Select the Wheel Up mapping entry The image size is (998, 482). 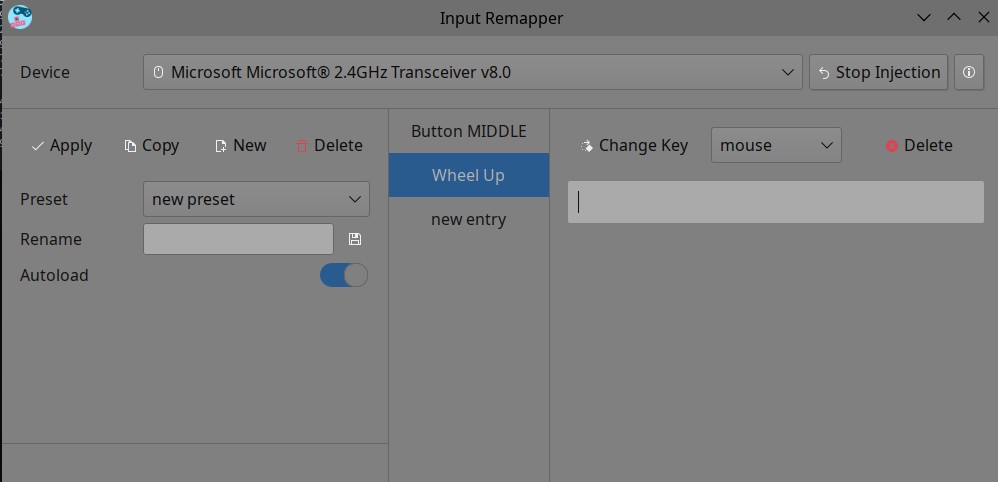click(x=468, y=175)
